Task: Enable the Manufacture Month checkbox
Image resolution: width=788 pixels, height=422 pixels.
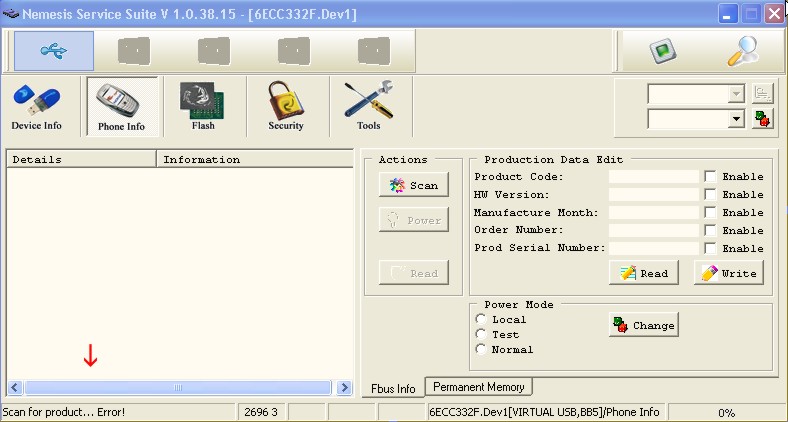Action: point(710,213)
